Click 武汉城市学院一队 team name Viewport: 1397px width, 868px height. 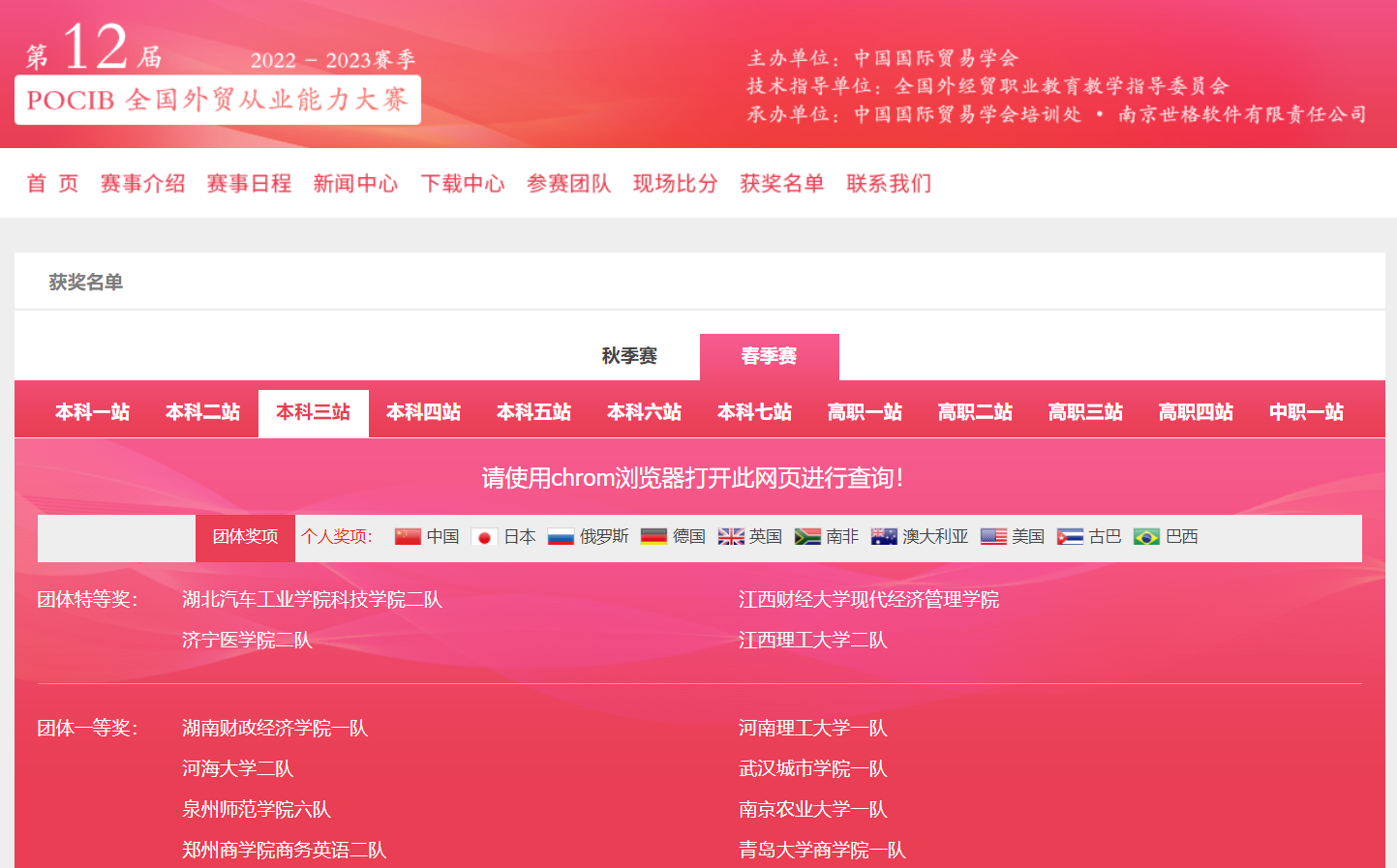[x=813, y=769]
